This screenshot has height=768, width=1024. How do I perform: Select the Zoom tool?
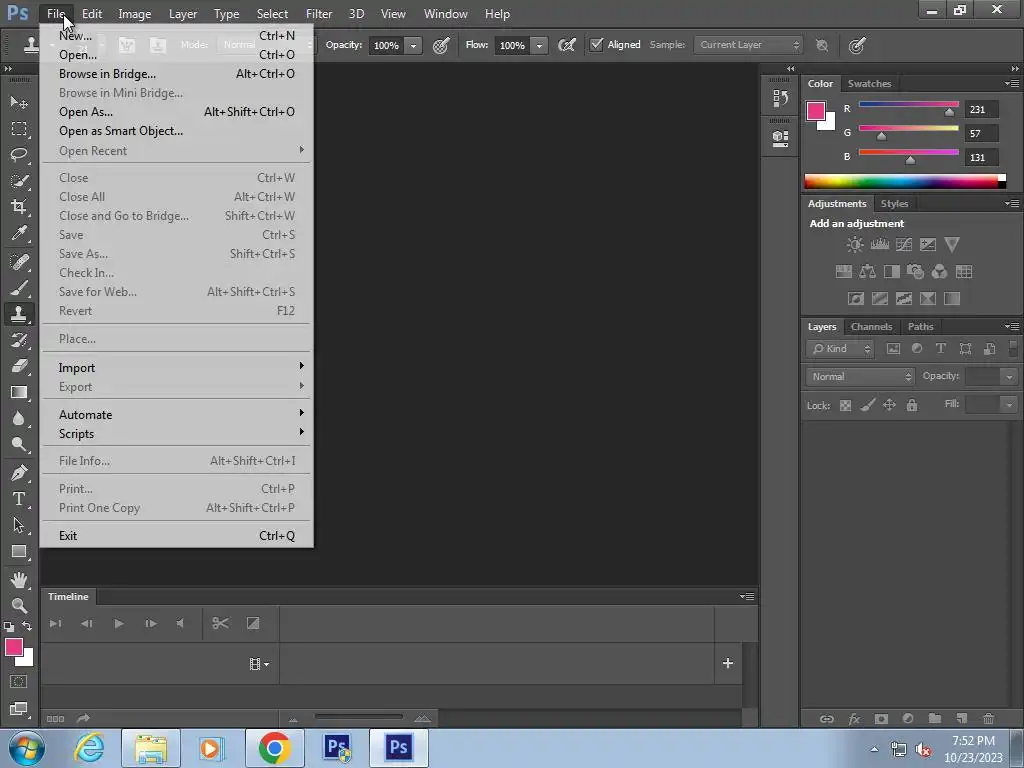(19, 605)
